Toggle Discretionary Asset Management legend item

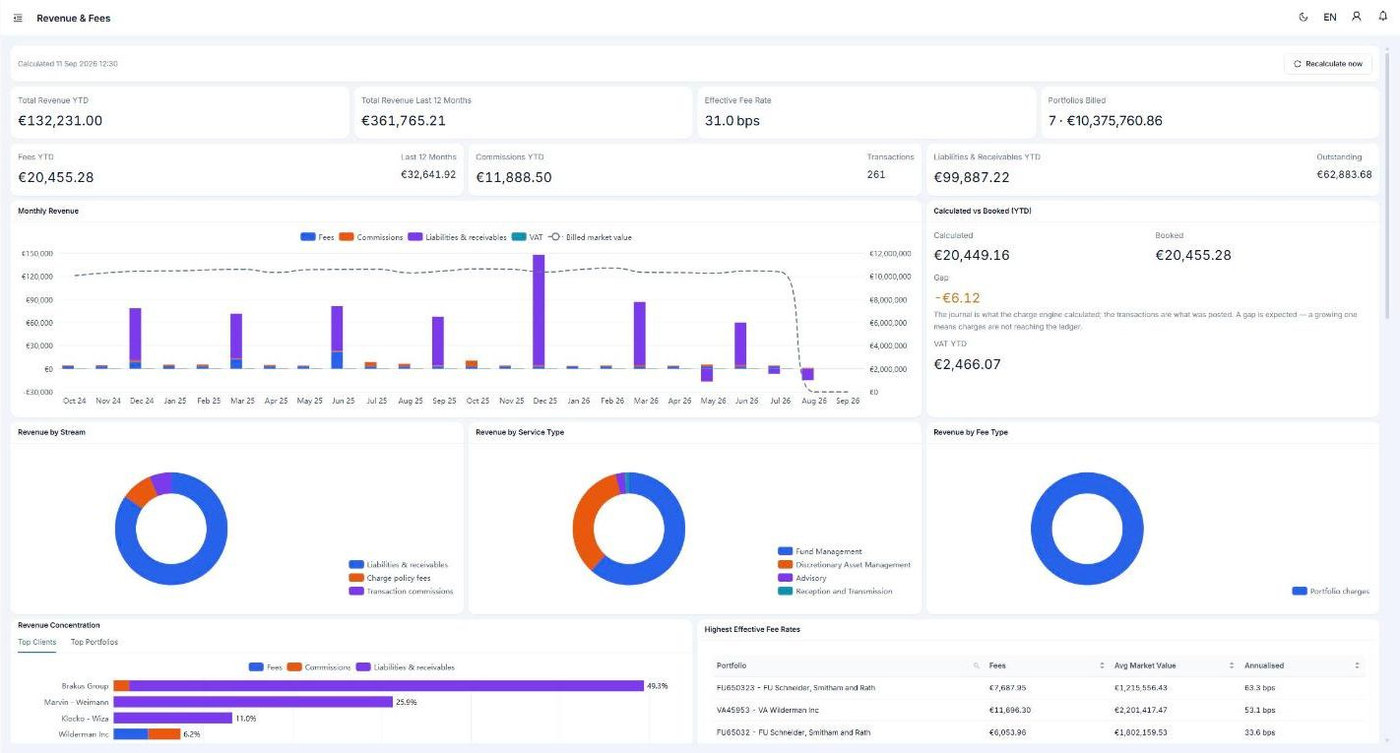tap(844, 565)
